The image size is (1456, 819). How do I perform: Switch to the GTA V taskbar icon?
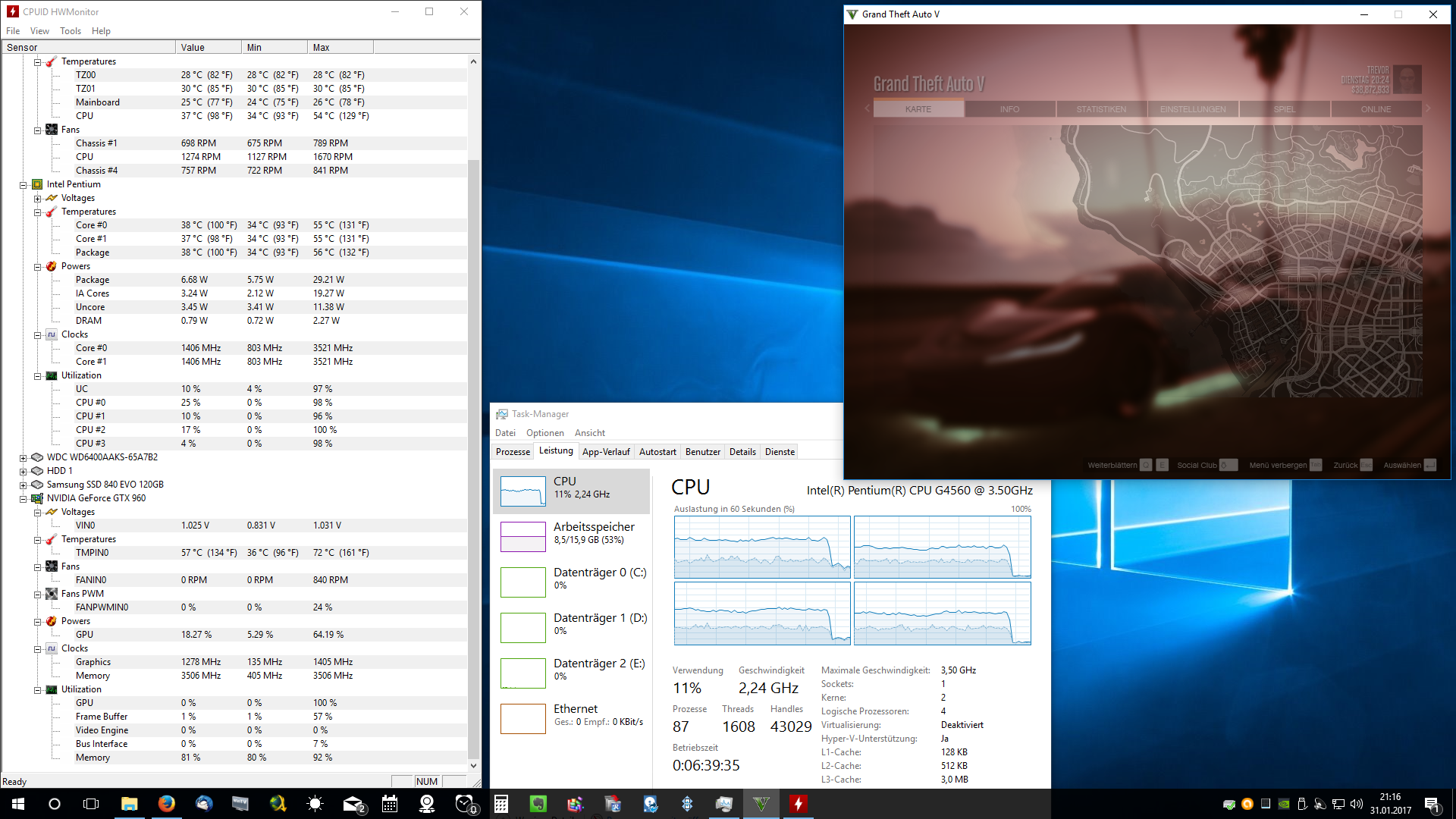pyautogui.click(x=761, y=804)
